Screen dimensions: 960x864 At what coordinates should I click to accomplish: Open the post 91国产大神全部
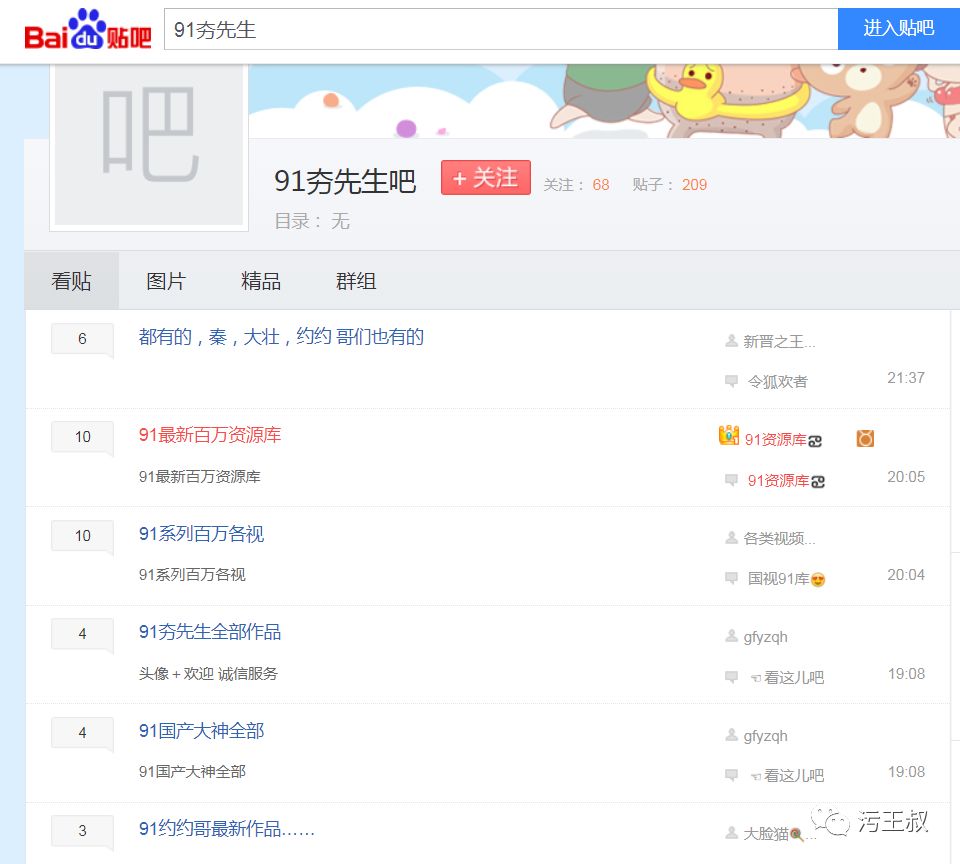point(201,731)
